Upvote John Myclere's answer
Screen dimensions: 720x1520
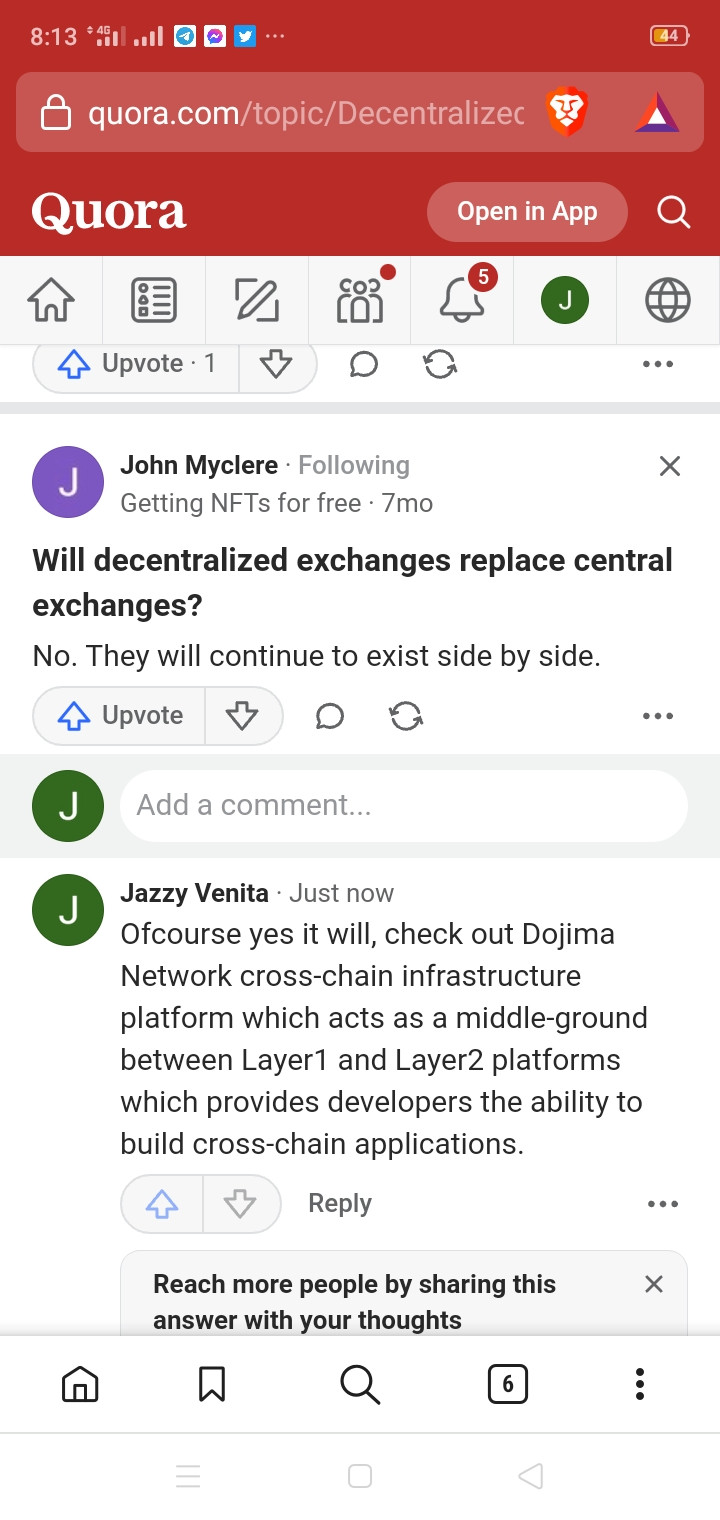[x=120, y=716]
